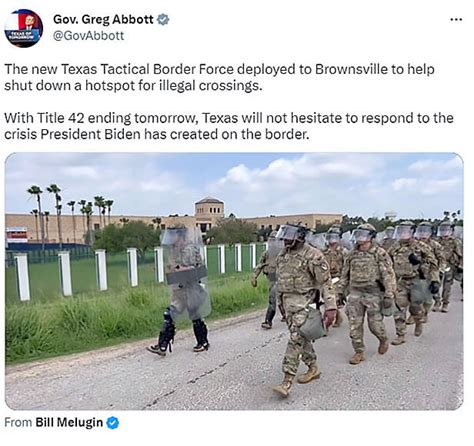Image resolution: width=474 pixels, height=446 pixels.
Task: Click the tan building tower in the video
Action: 209,213
